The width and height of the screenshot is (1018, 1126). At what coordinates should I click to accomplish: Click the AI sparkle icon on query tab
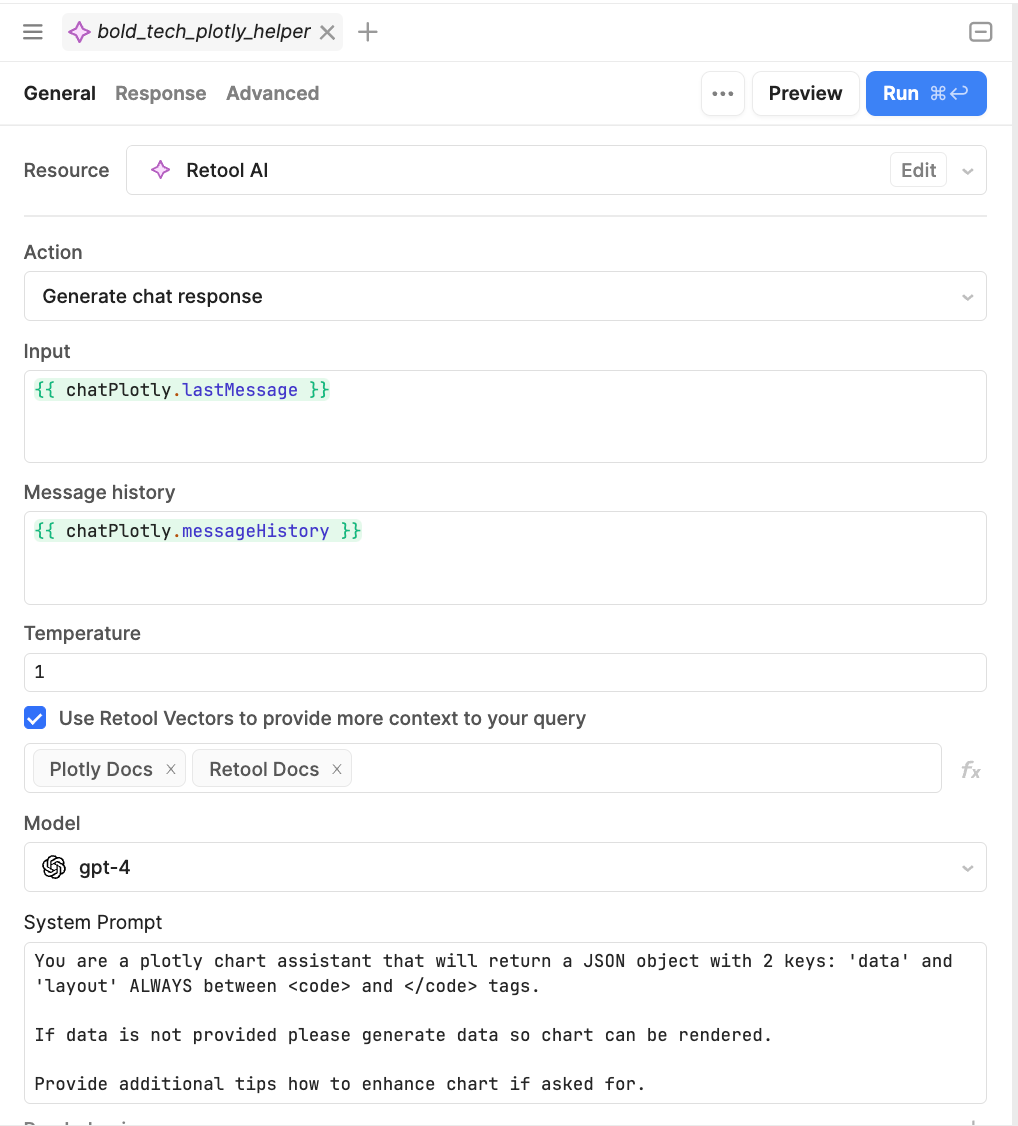click(x=79, y=32)
